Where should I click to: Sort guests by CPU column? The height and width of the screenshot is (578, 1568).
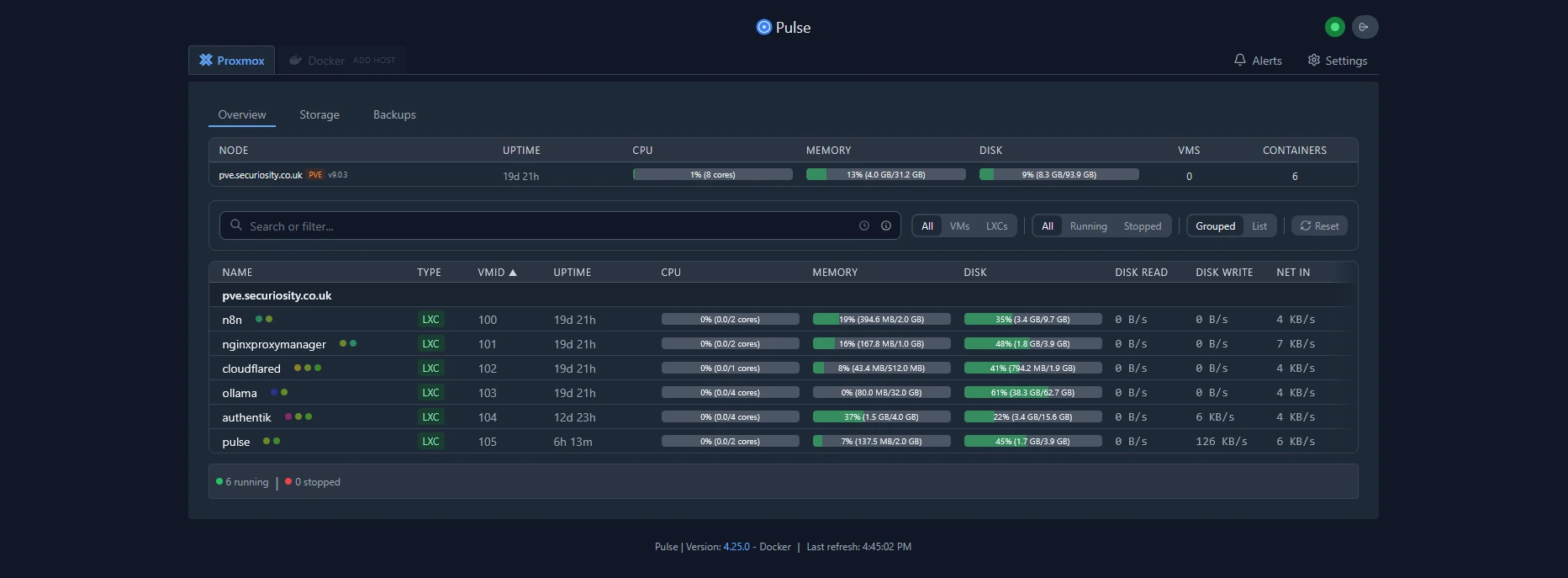click(x=671, y=273)
